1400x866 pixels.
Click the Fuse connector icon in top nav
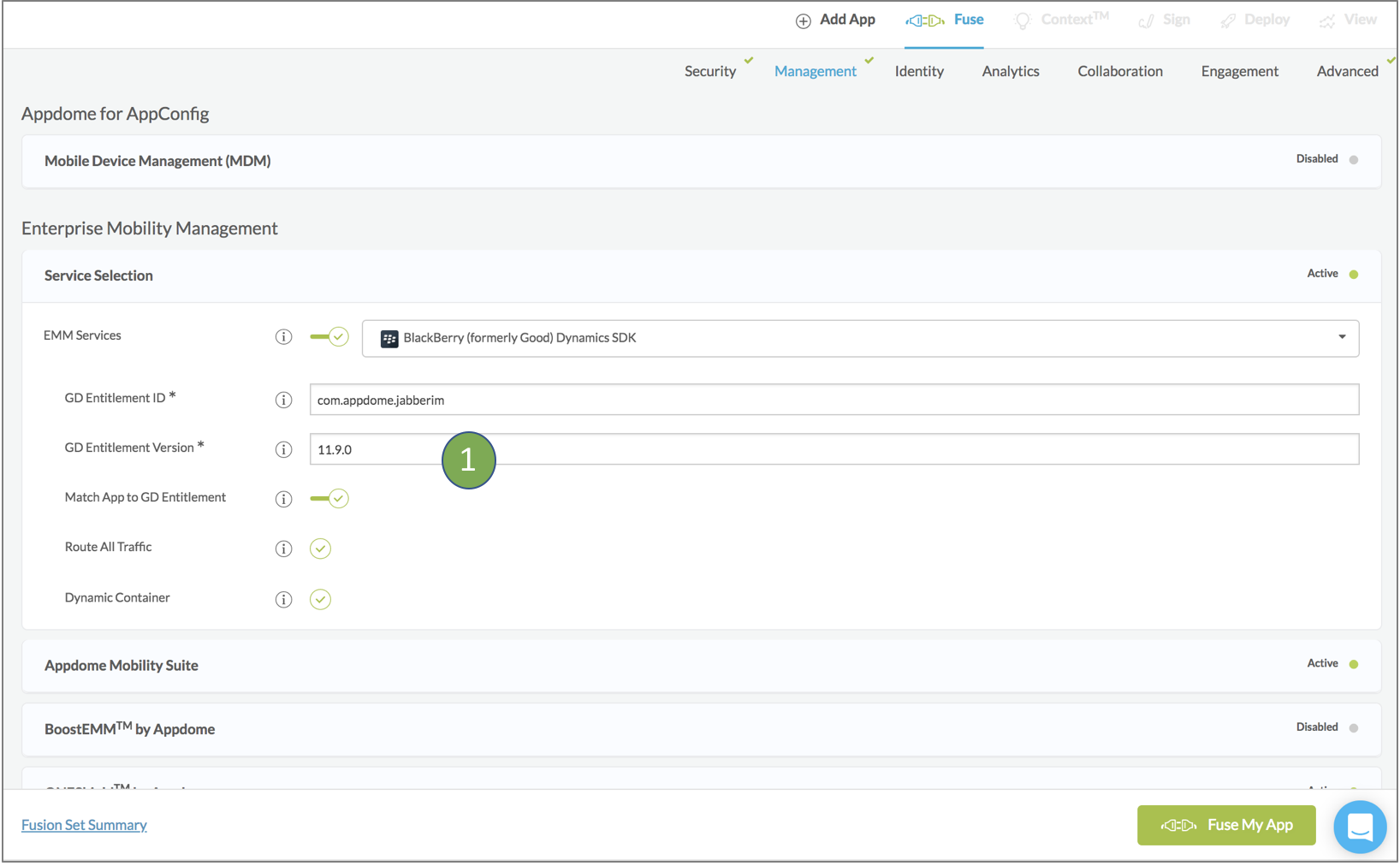coord(925,21)
